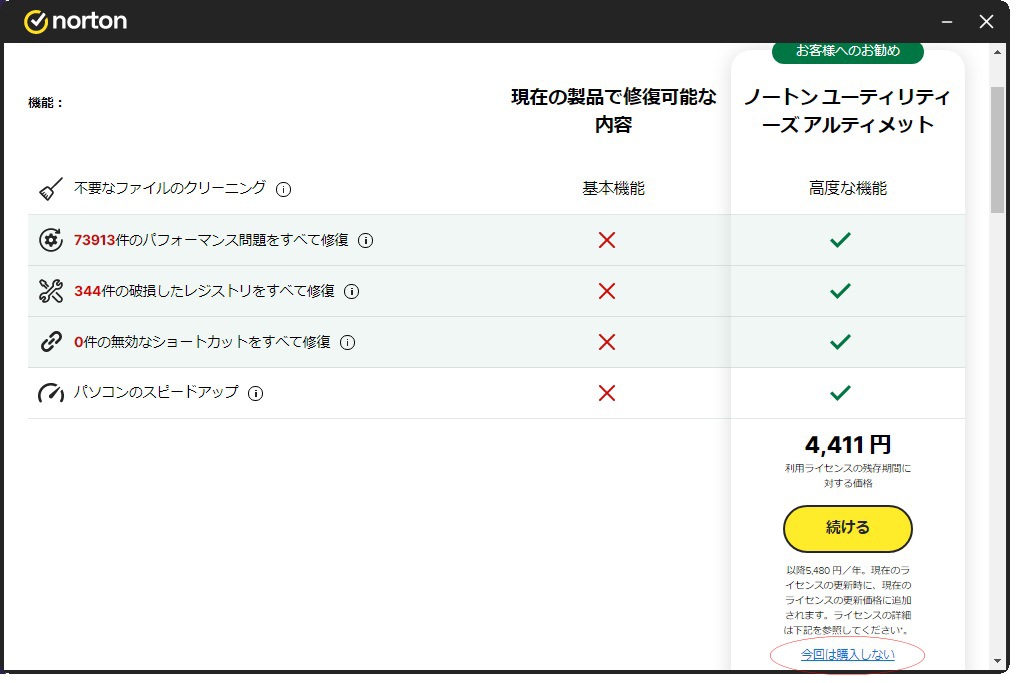This screenshot has width=1019, height=683.
Task: Select the 73913件のパフォーマンス問題をすべて修復 text
Action: coord(211,240)
